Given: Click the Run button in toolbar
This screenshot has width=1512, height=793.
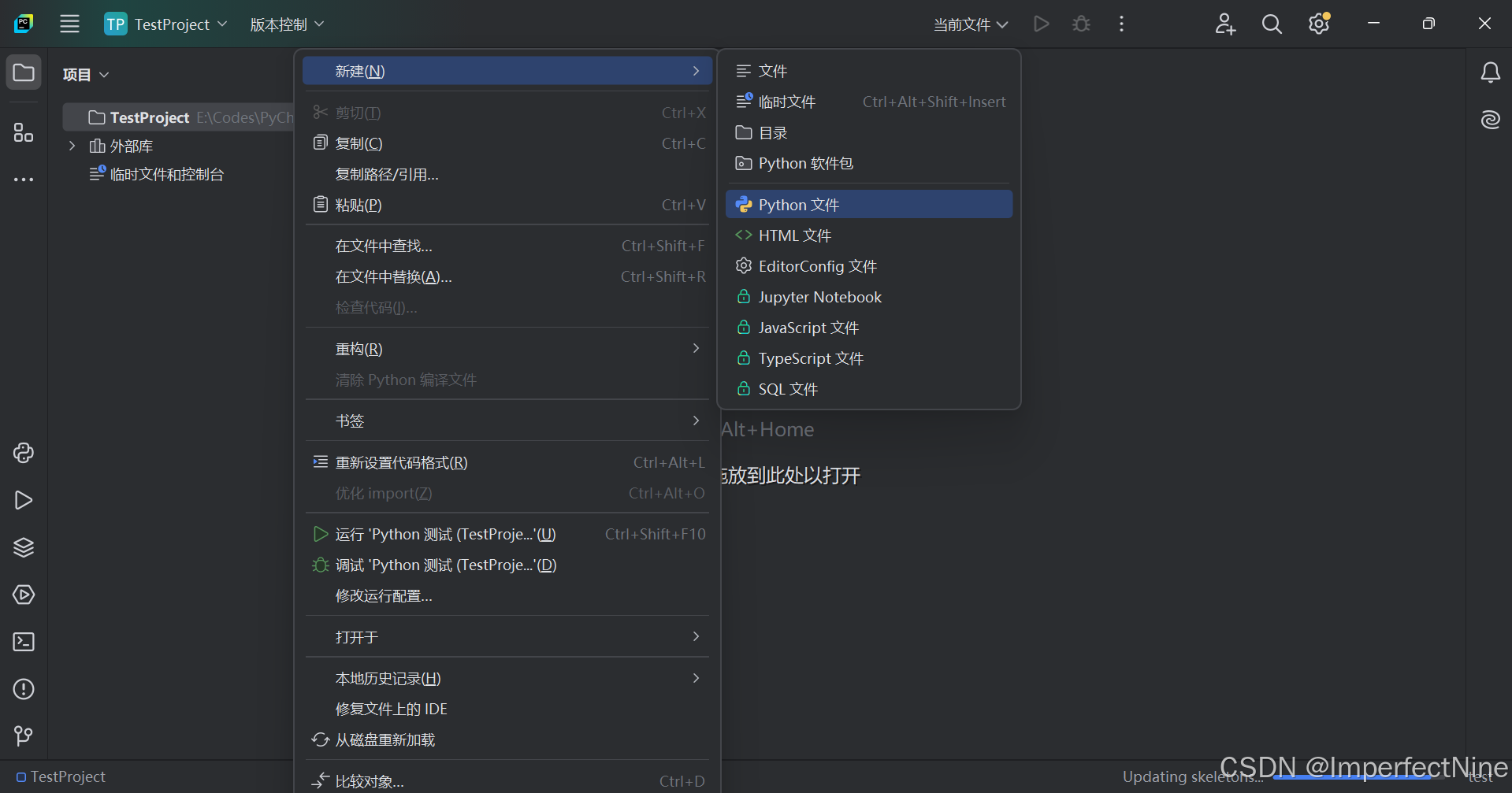Looking at the screenshot, I should (1041, 24).
